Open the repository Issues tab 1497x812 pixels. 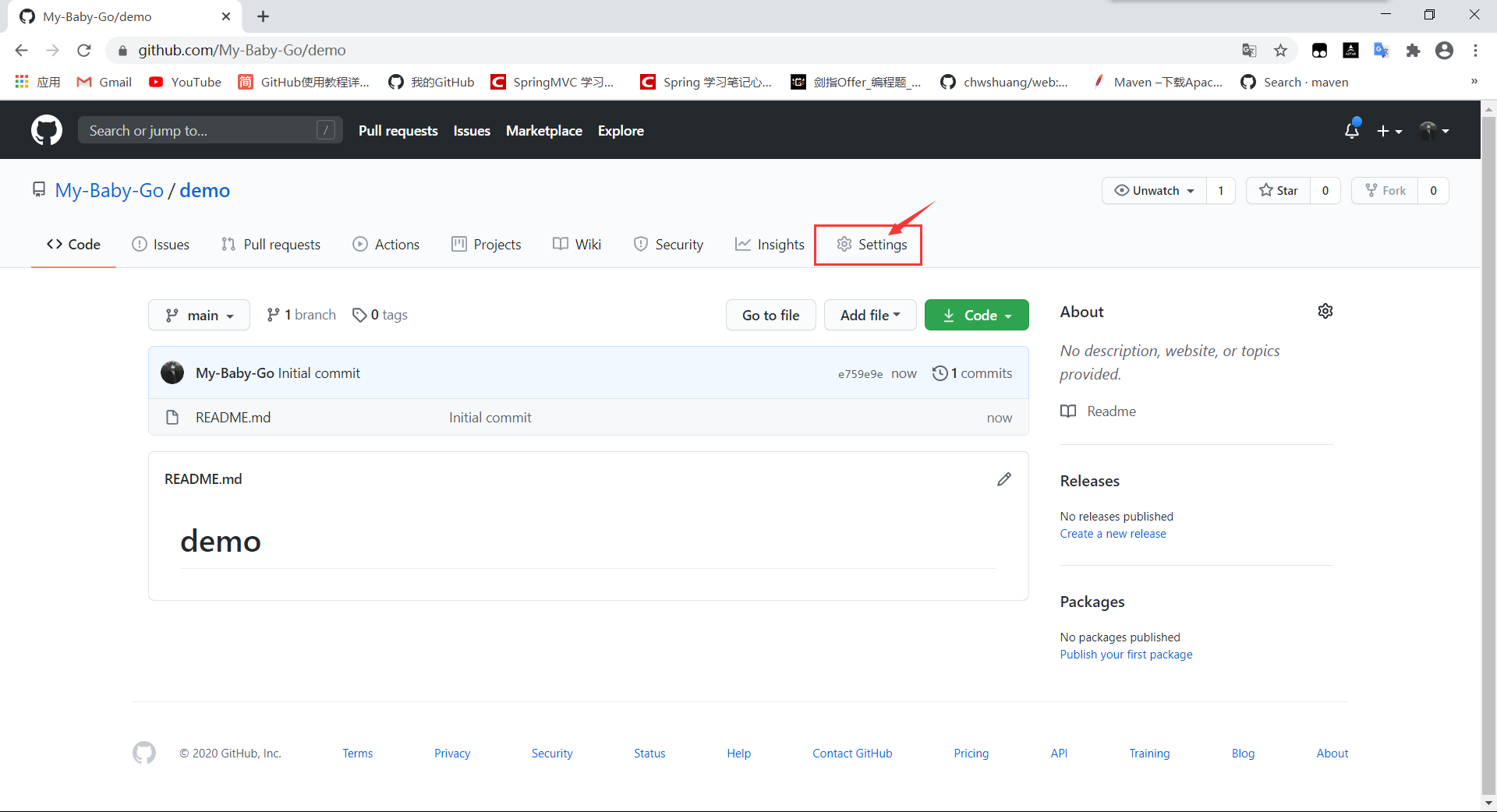click(x=161, y=245)
